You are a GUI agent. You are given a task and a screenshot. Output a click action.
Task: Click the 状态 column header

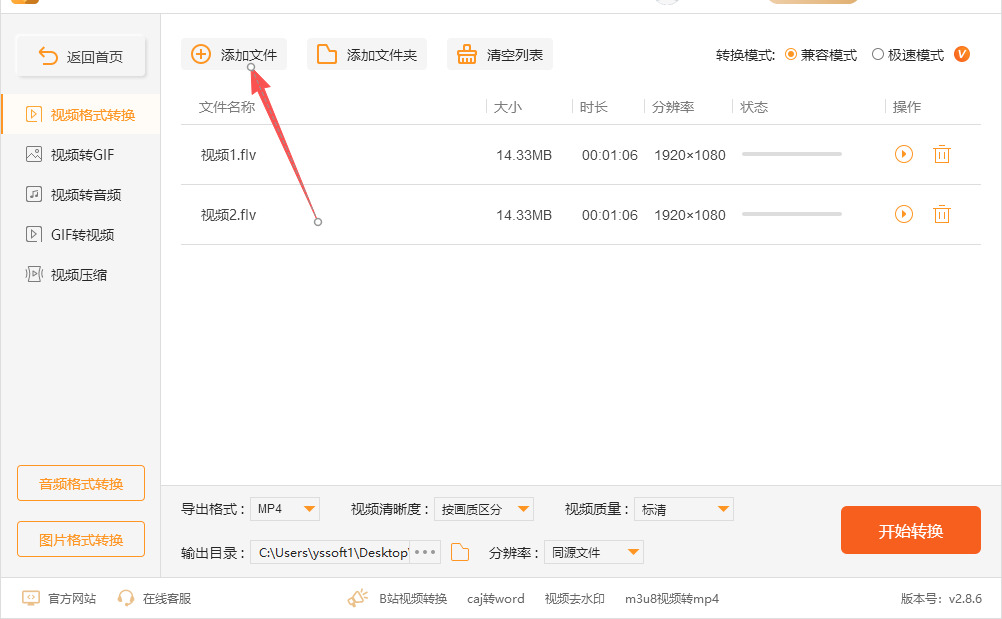point(754,107)
